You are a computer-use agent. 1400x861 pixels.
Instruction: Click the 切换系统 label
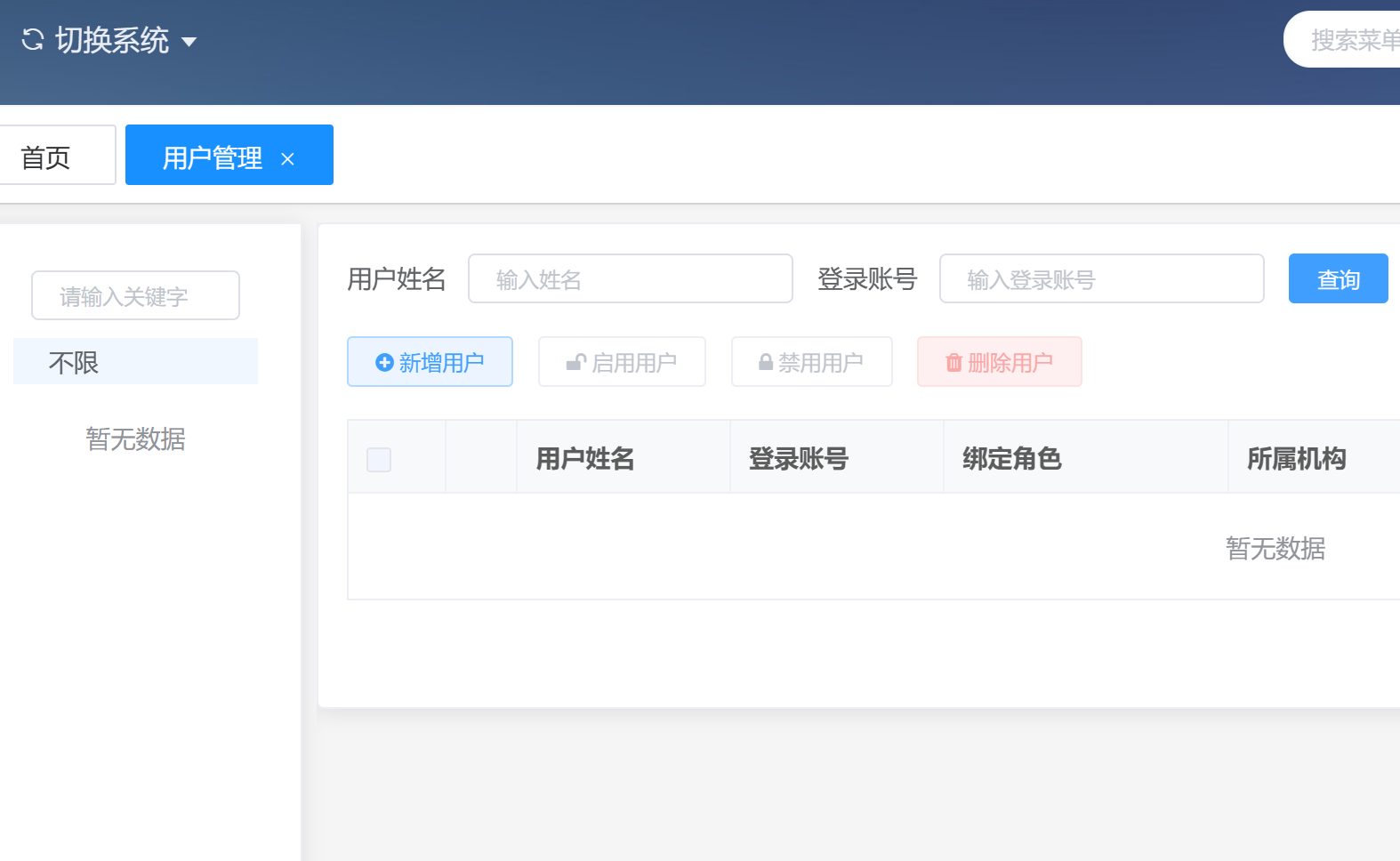[x=112, y=40]
